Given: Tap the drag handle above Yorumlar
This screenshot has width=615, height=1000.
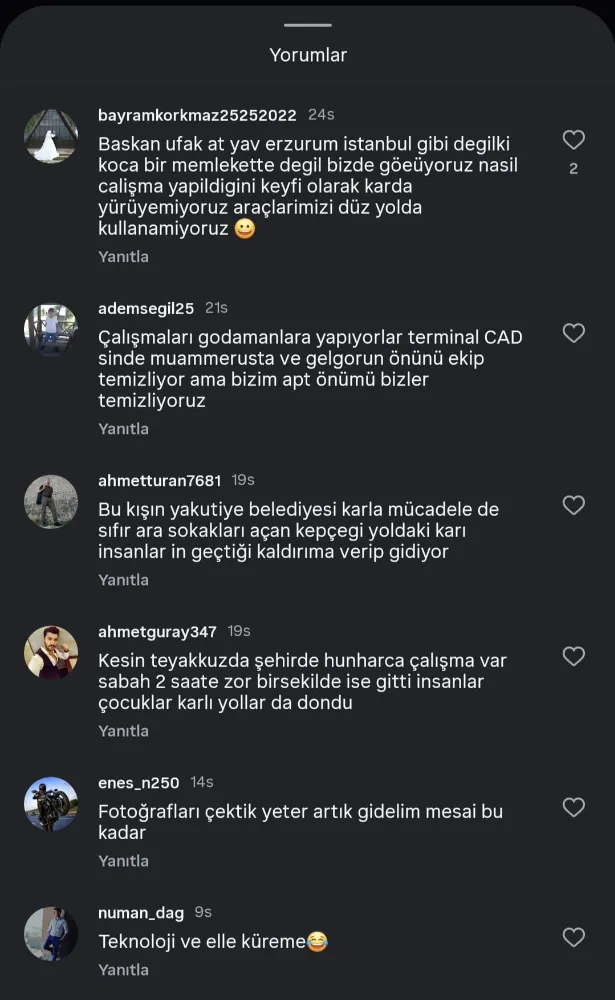Looking at the screenshot, I should pyautogui.click(x=307, y=25).
